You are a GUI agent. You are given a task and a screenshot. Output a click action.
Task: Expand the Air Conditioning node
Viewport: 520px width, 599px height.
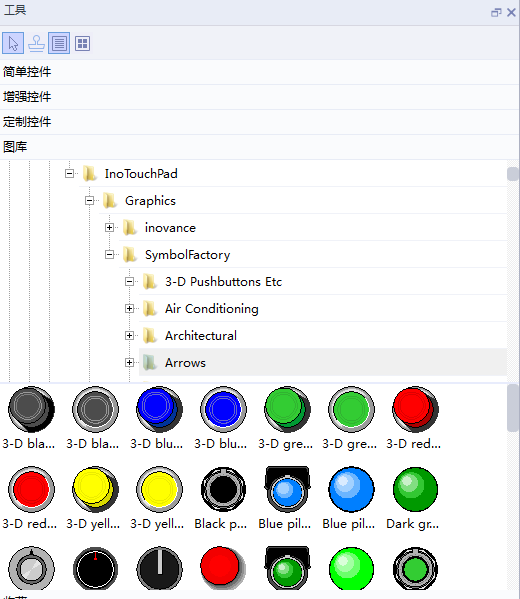tap(130, 309)
